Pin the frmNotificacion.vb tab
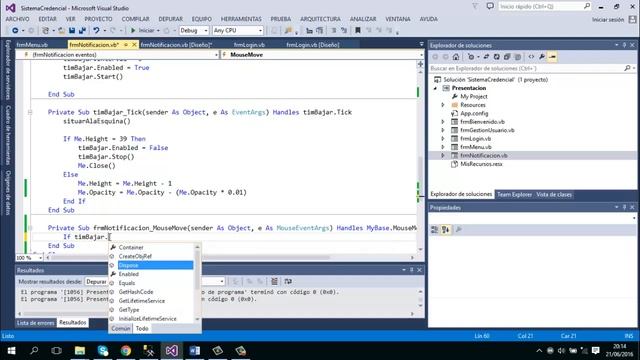 [x=126, y=44]
